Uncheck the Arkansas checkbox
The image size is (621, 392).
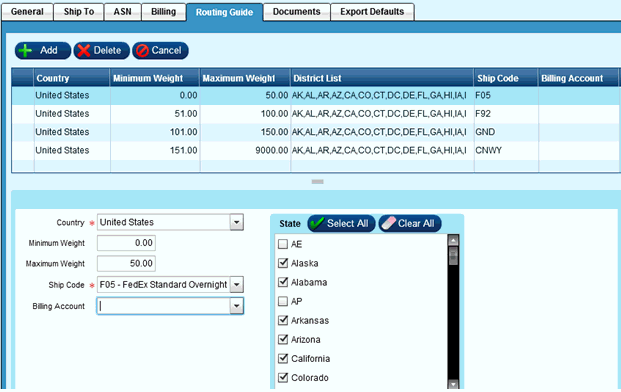[283, 320]
